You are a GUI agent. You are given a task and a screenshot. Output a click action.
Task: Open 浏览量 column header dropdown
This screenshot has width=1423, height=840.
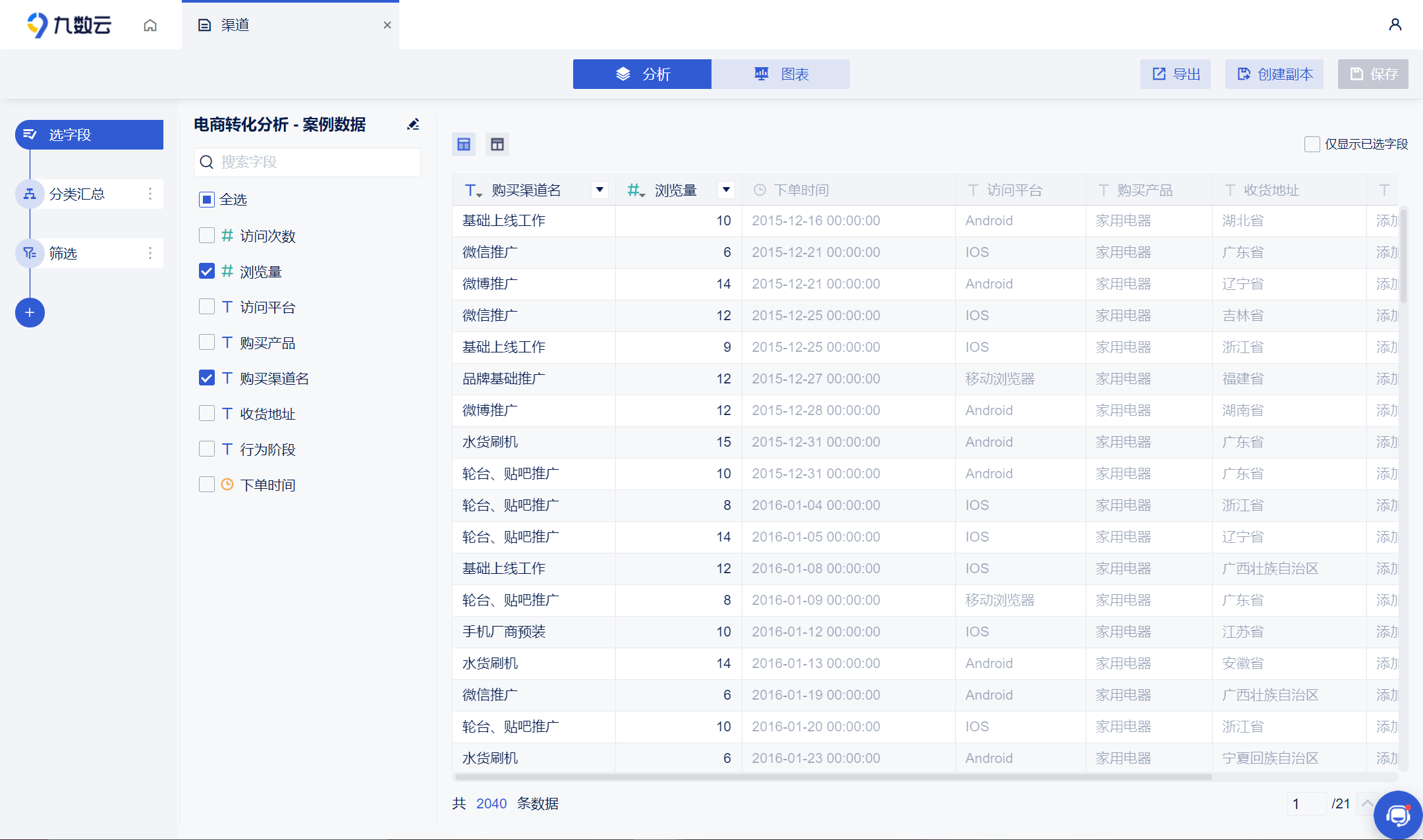[726, 190]
